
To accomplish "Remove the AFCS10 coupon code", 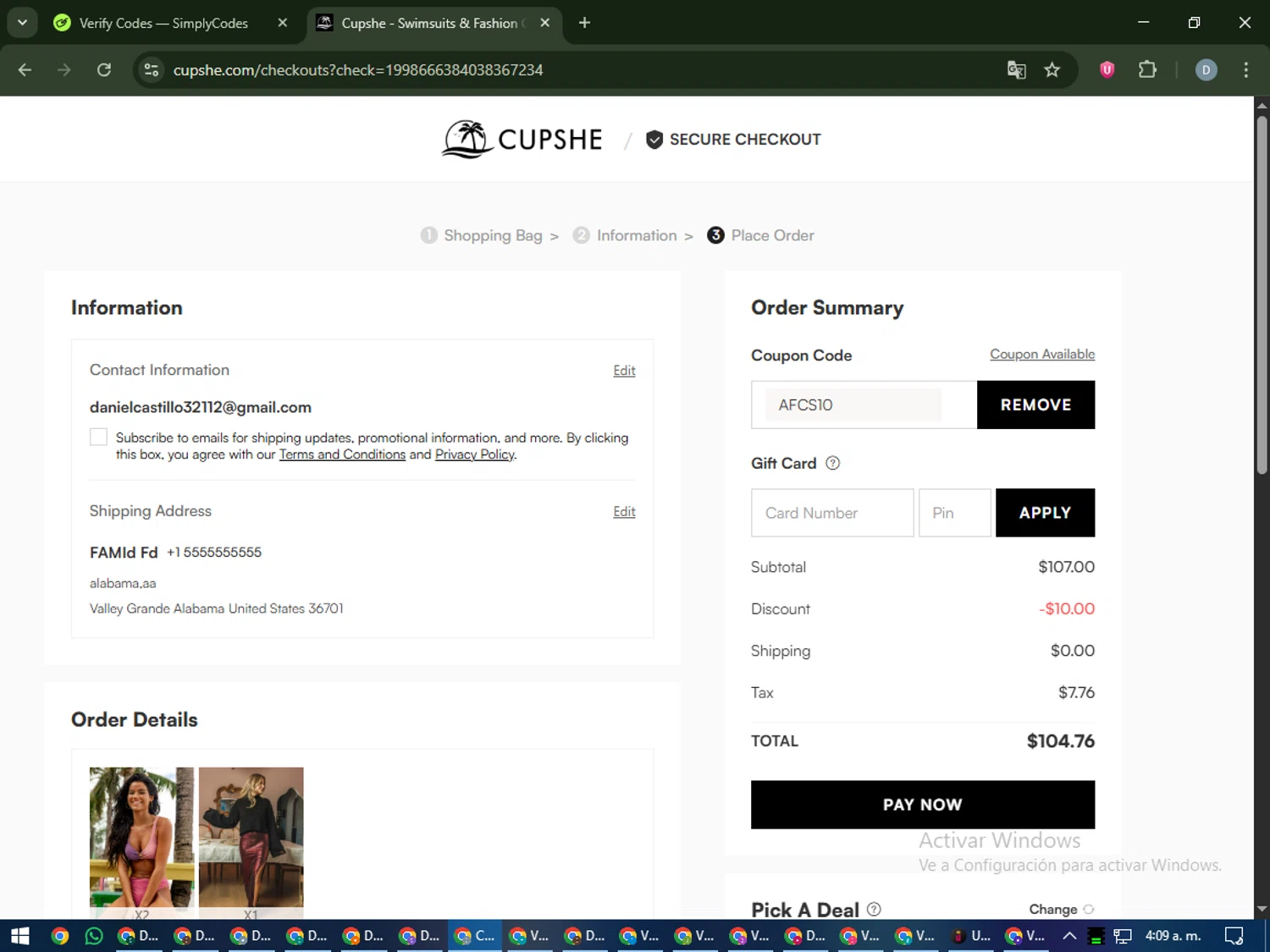I will (x=1035, y=404).
